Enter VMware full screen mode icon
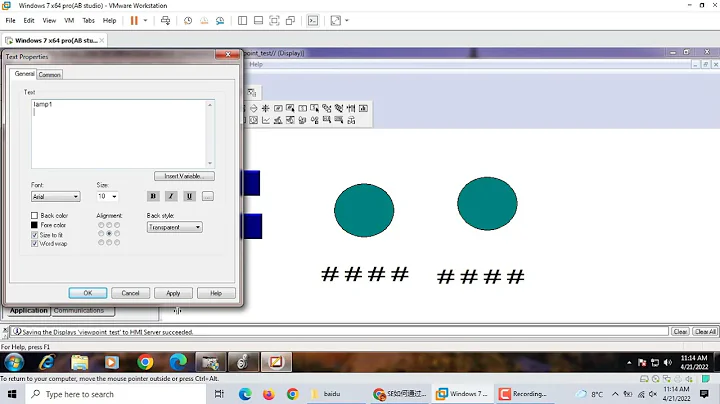The width and height of the screenshot is (720, 404). (x=274, y=21)
